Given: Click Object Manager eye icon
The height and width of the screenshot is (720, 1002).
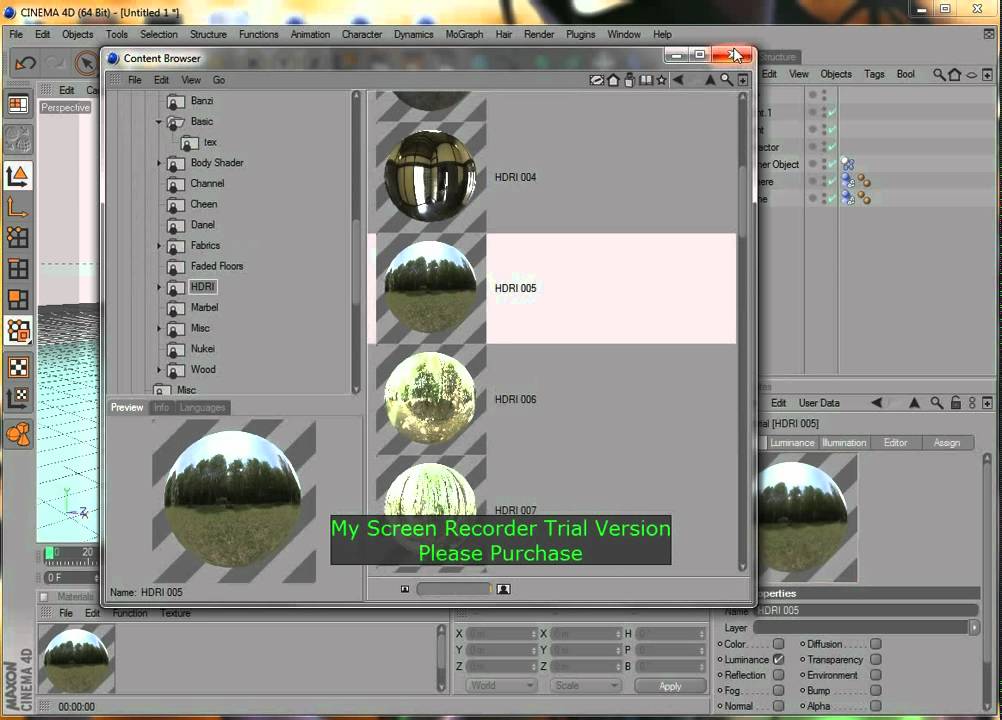Looking at the screenshot, I should [971, 75].
